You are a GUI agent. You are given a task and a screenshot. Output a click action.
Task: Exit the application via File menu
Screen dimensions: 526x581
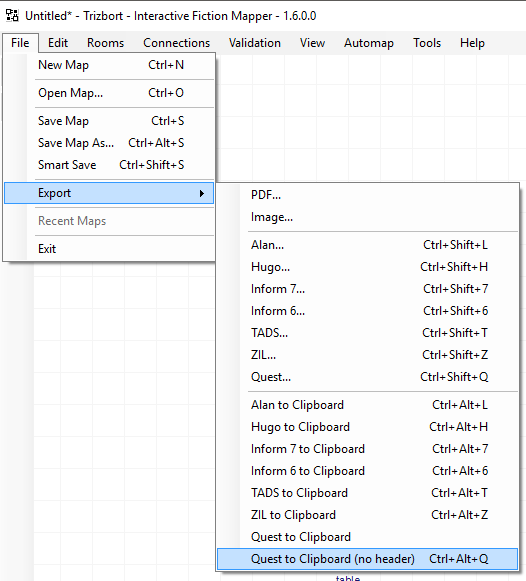pos(109,249)
